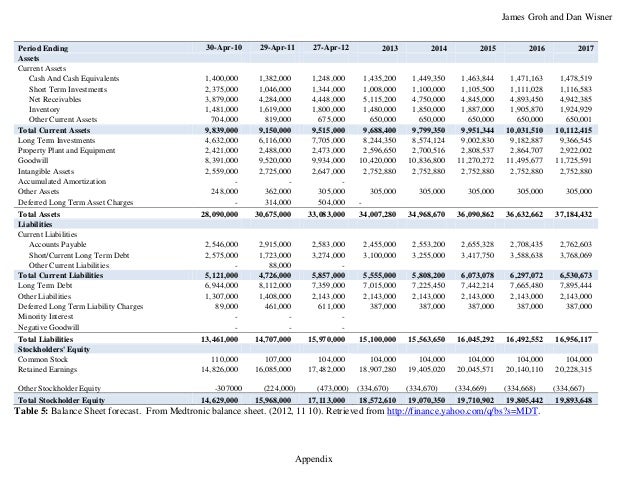Click the 'Stockholders' Equity' section heading
The image size is (638, 493).
pyautogui.click(x=54, y=349)
